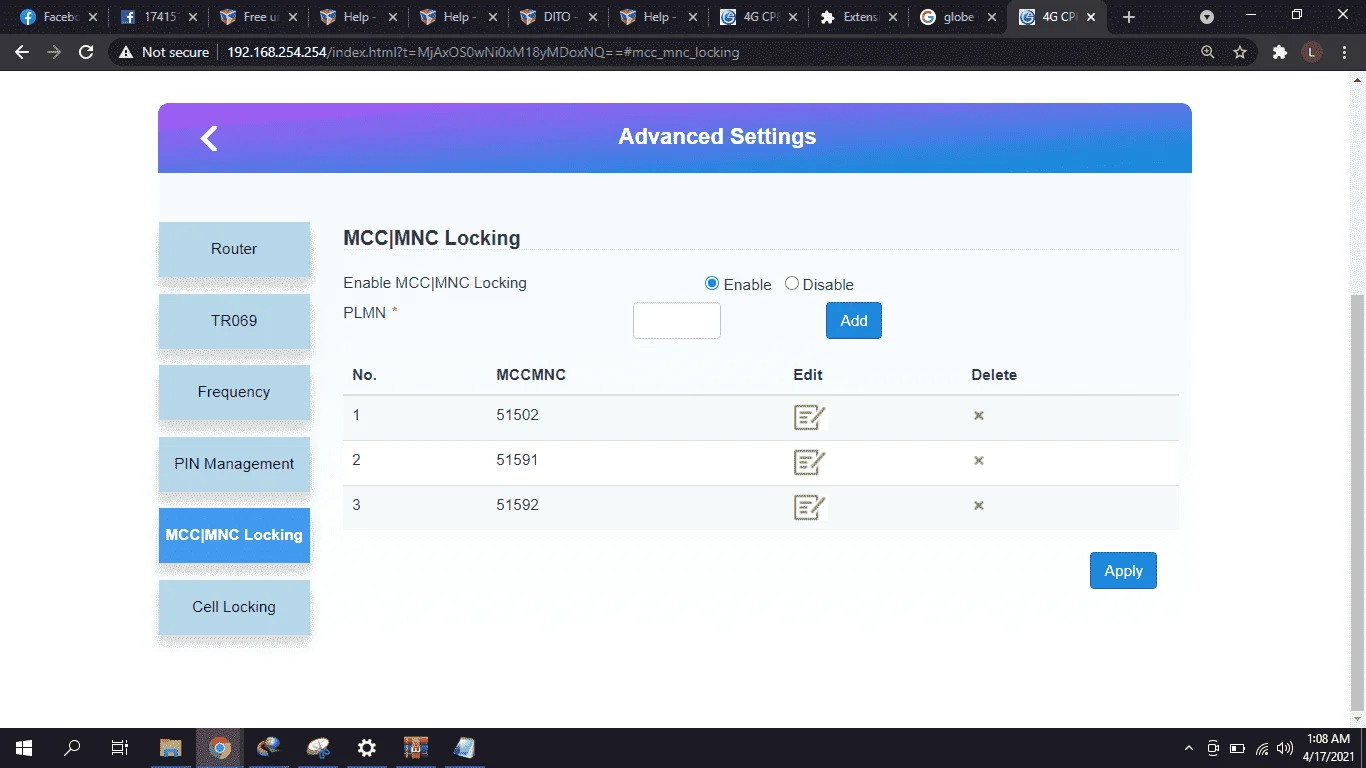Click the 51592 MCCMNC value

(517, 505)
